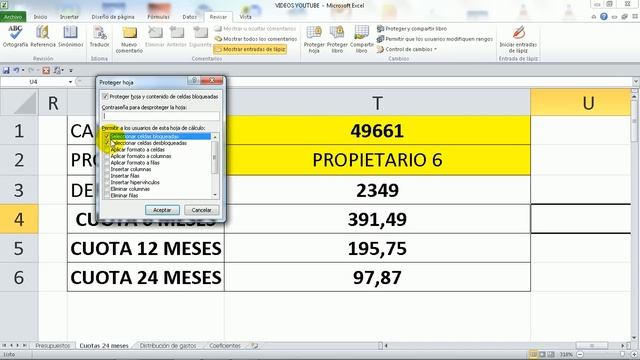Image resolution: width=640 pixels, height=360 pixels.
Task: Save the workbook from quick access toolbar
Action: (6, 71)
